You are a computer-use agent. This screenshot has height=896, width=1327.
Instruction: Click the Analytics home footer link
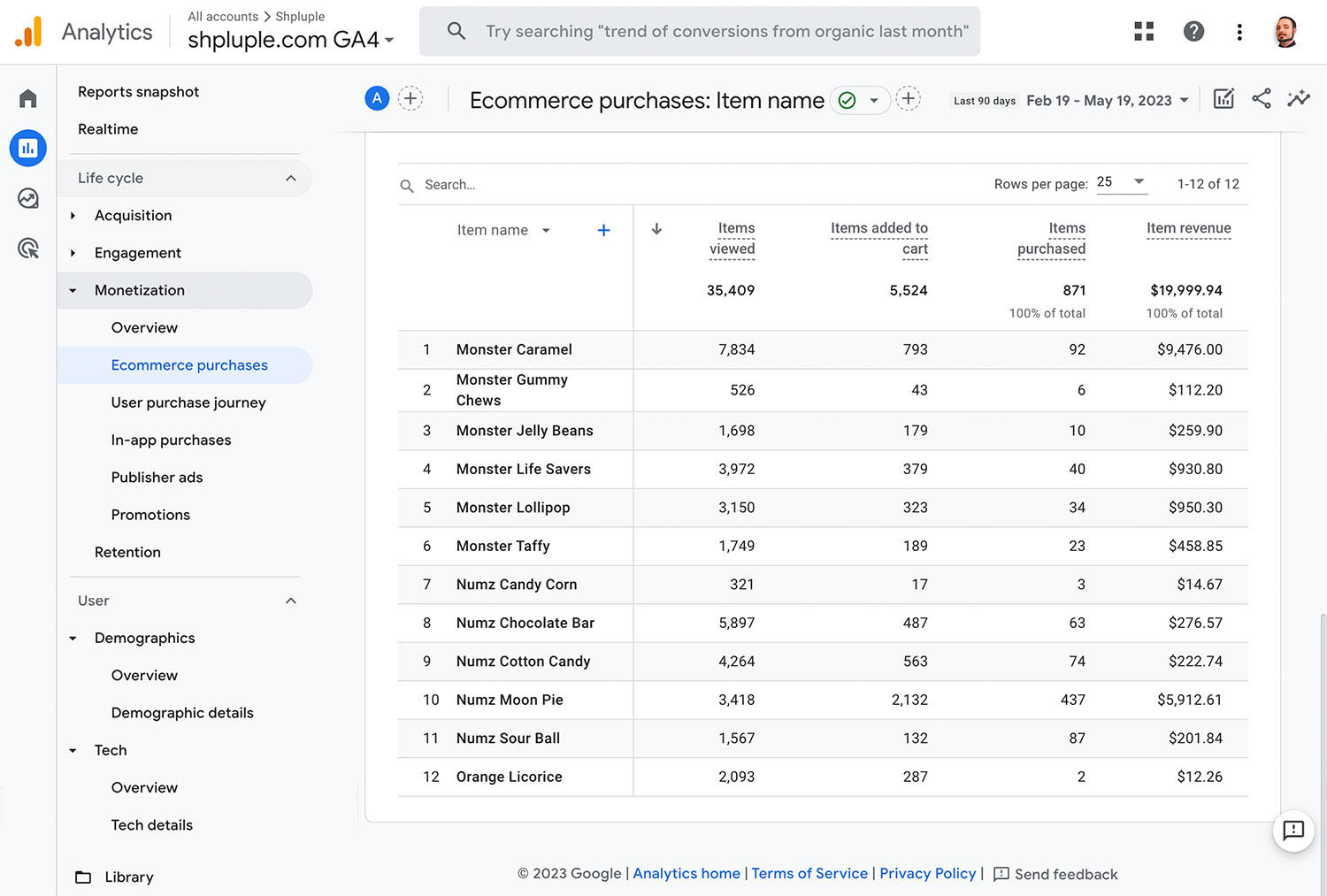687,874
